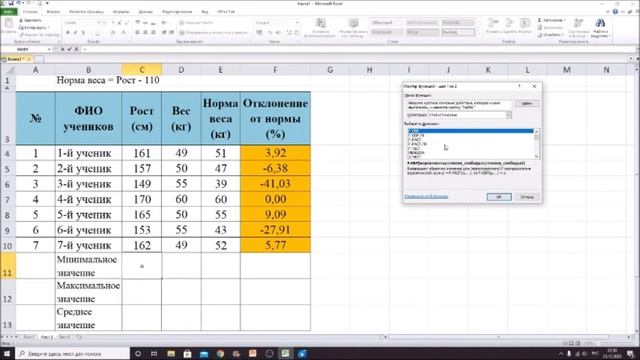Open the green File tab

click(9, 12)
